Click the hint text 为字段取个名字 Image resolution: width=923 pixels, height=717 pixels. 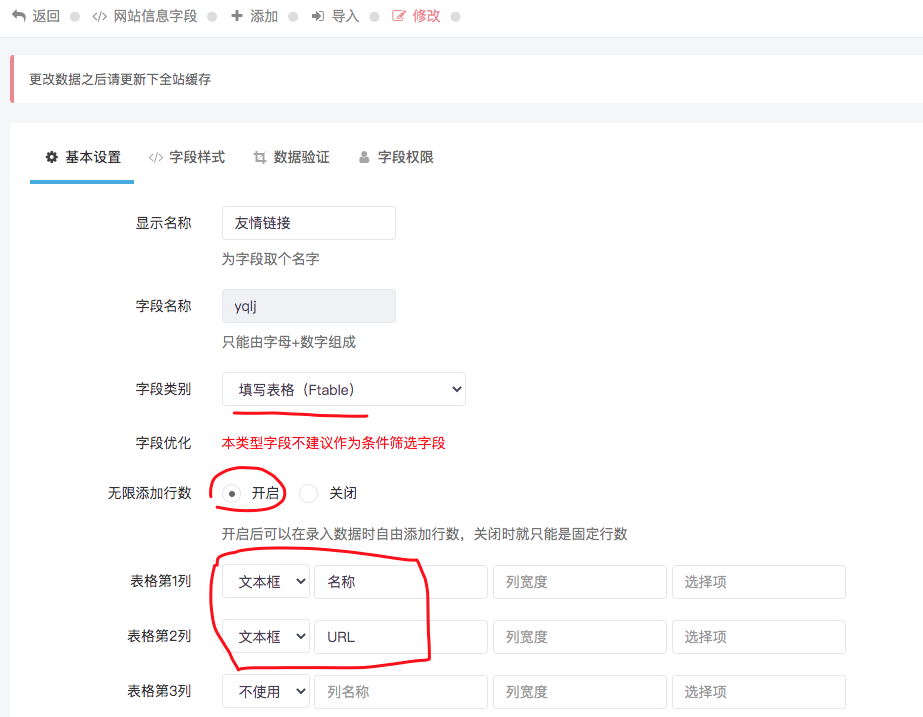(271, 259)
